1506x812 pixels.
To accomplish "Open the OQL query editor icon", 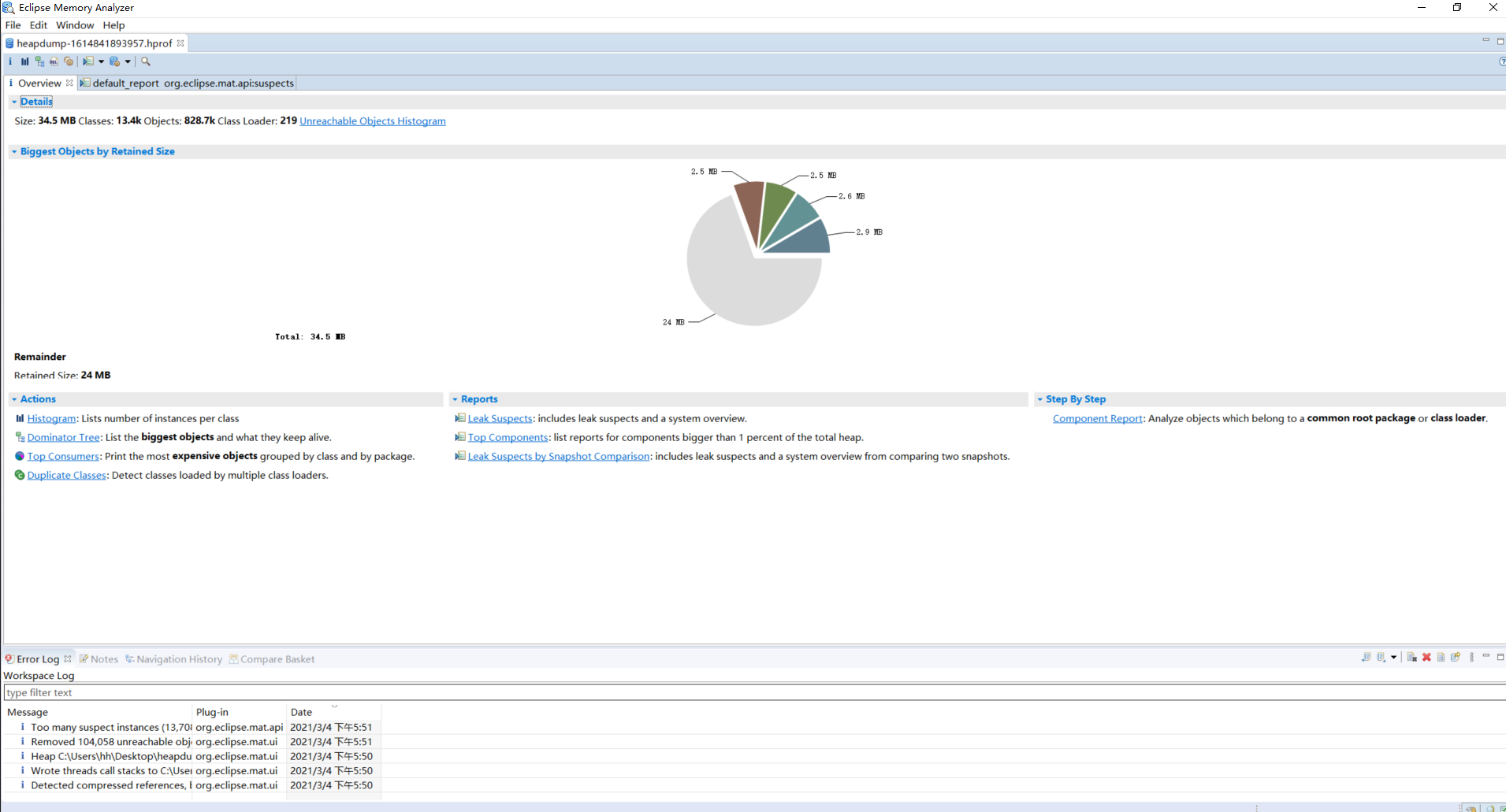I will (54, 61).
